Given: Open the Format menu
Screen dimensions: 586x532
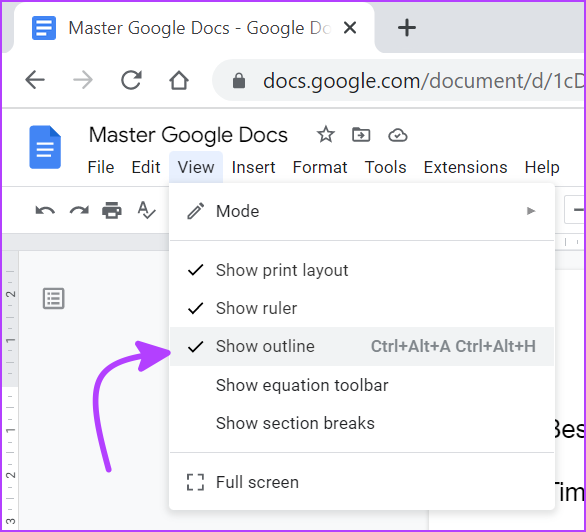Looking at the screenshot, I should [320, 167].
